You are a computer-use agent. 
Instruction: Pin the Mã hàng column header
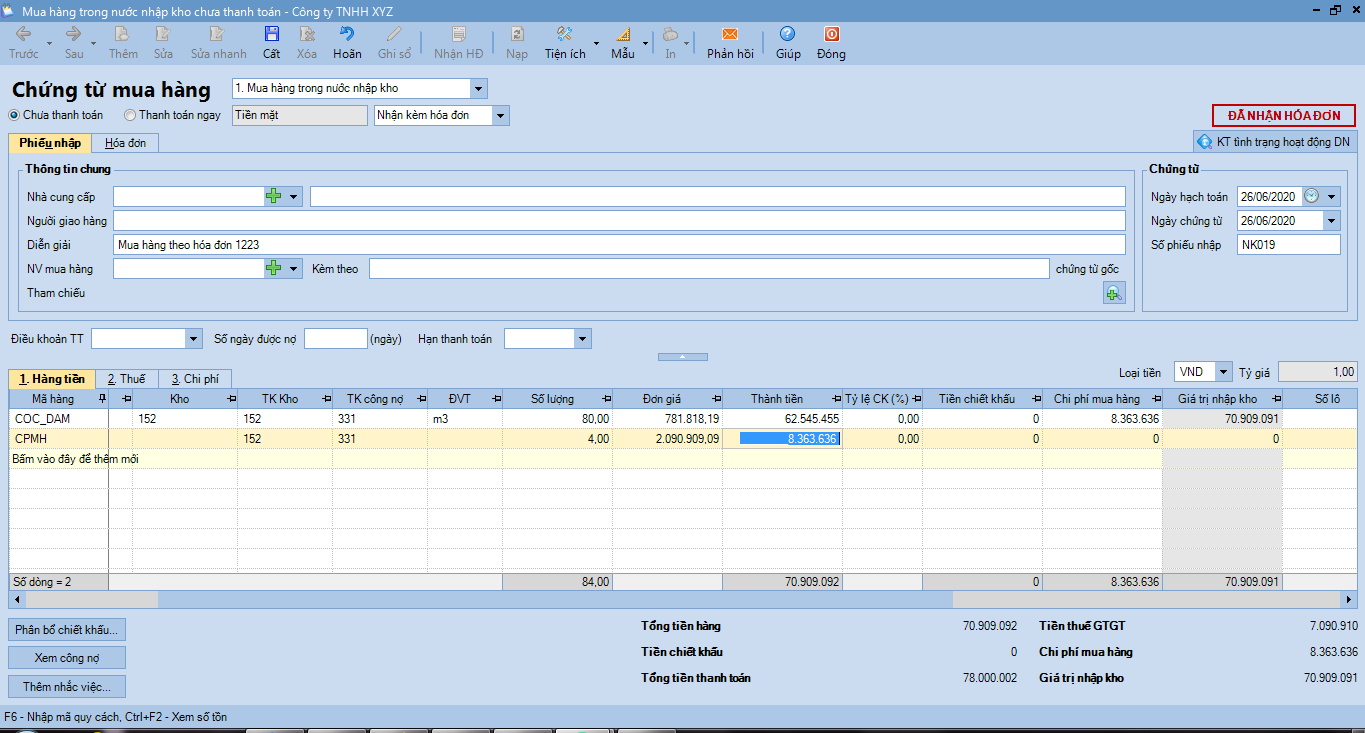pos(102,399)
